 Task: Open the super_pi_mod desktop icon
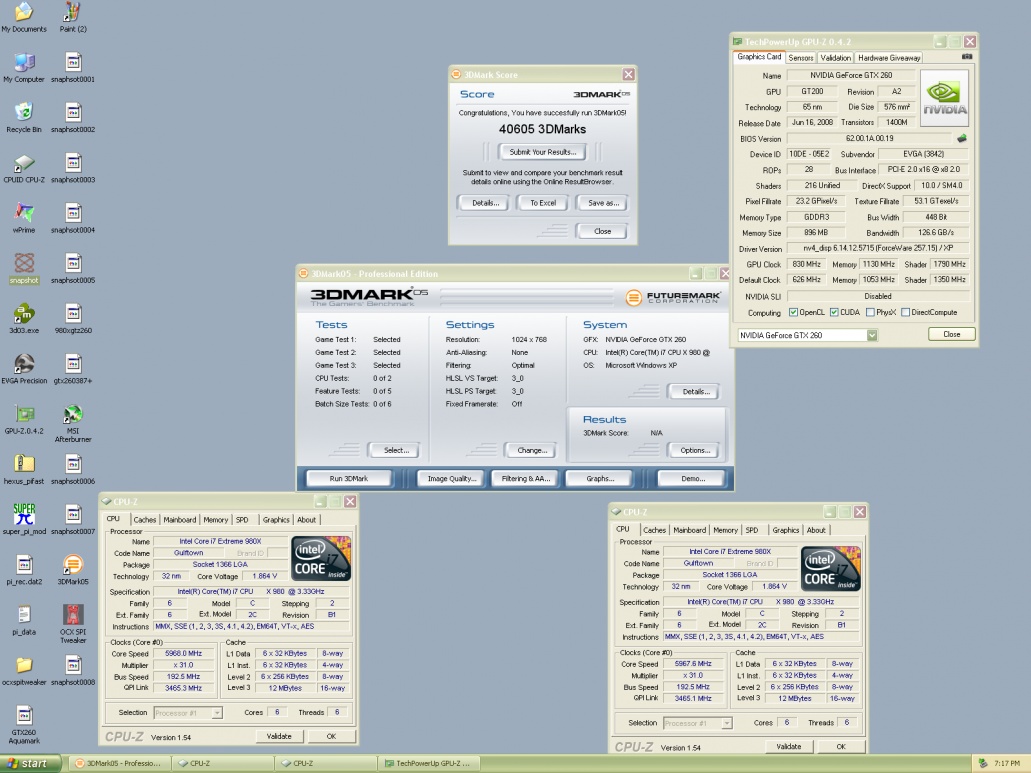tap(24, 515)
